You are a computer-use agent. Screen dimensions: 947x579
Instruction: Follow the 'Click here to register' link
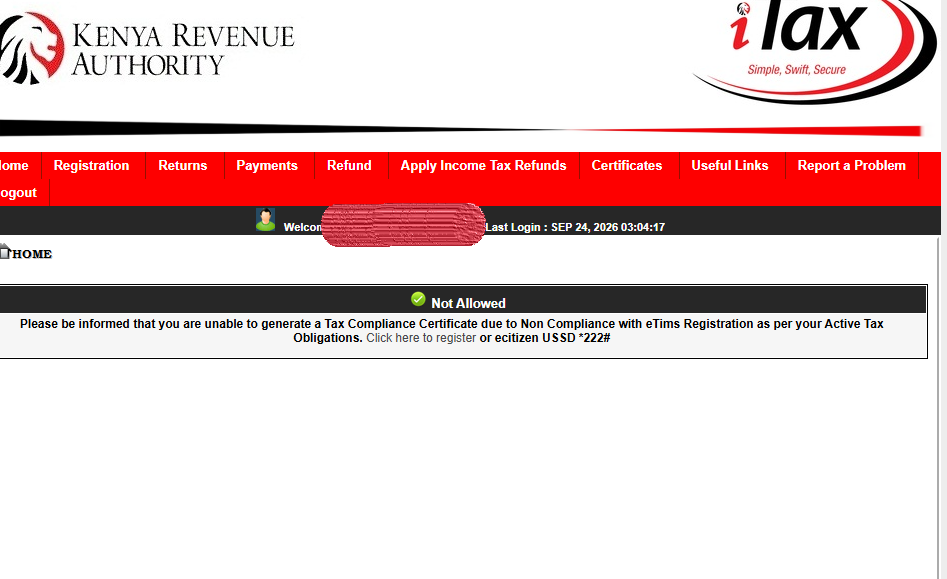[421, 338]
